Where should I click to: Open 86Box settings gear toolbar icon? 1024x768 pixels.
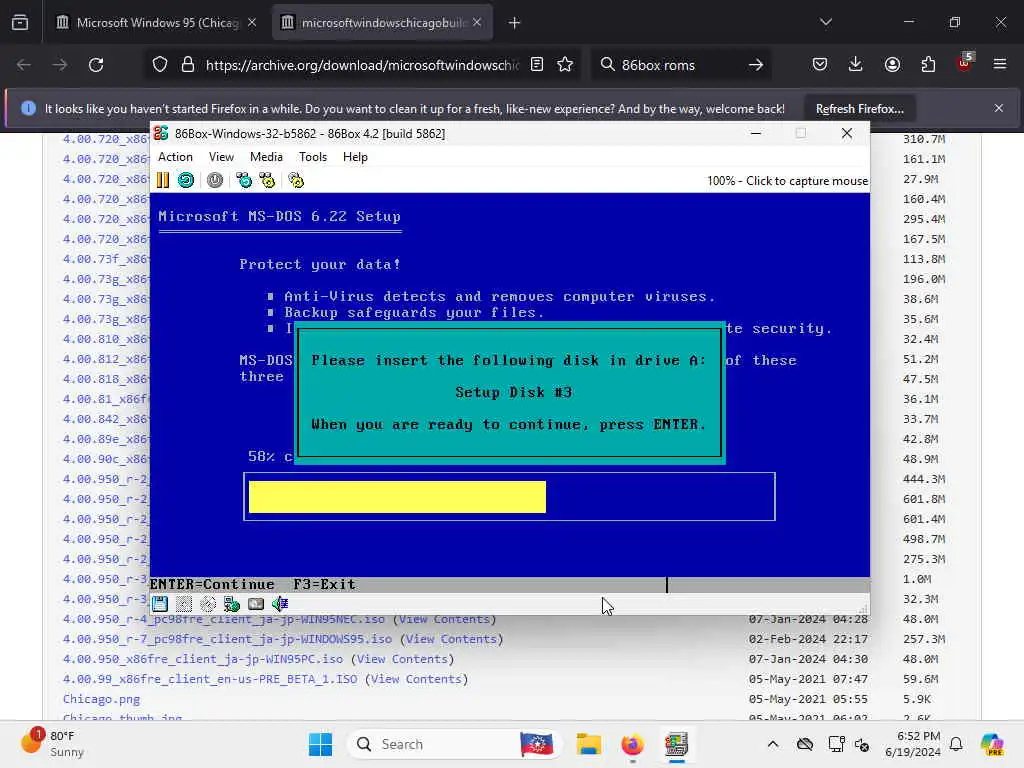296,180
